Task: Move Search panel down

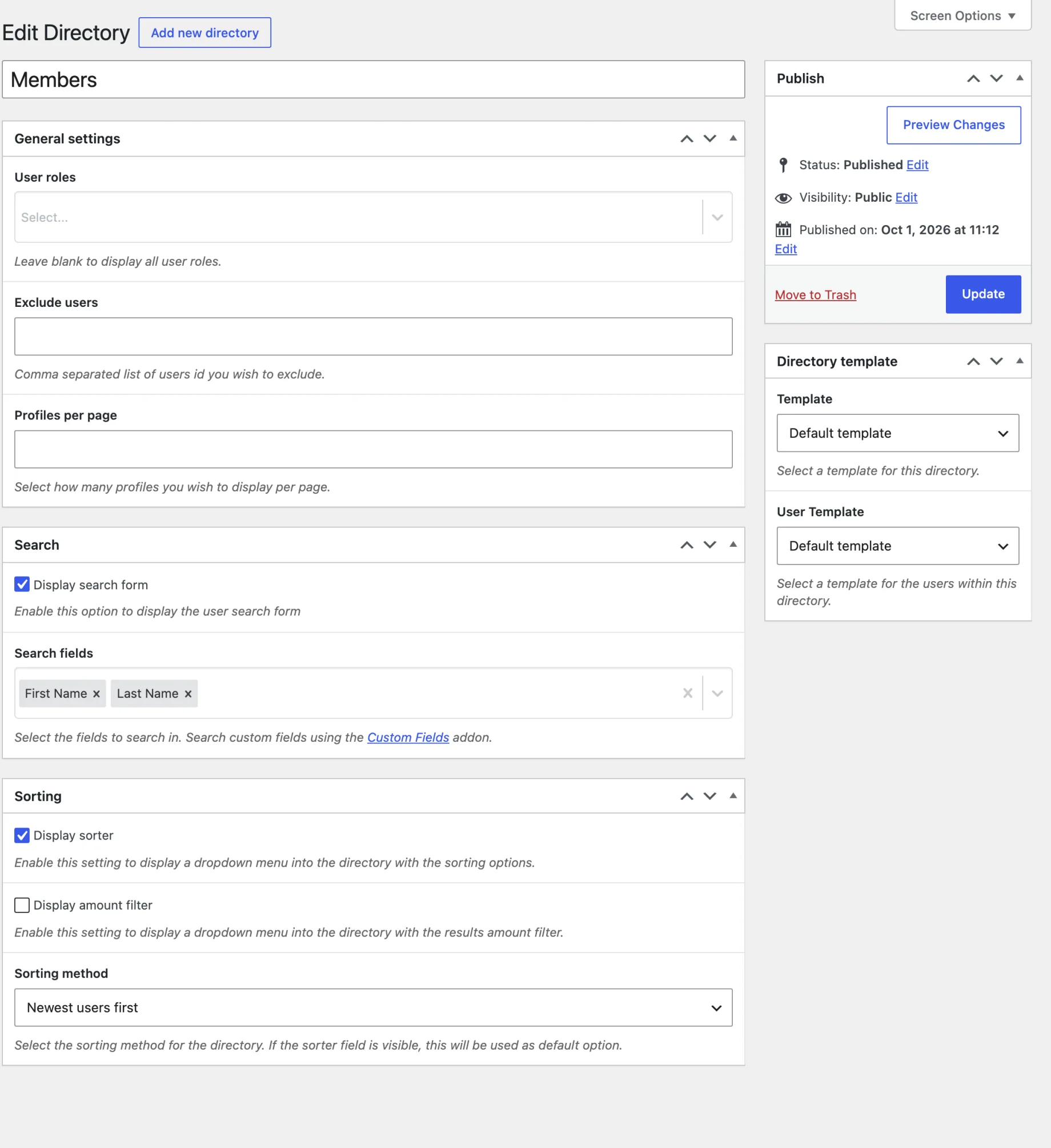Action: tap(710, 545)
